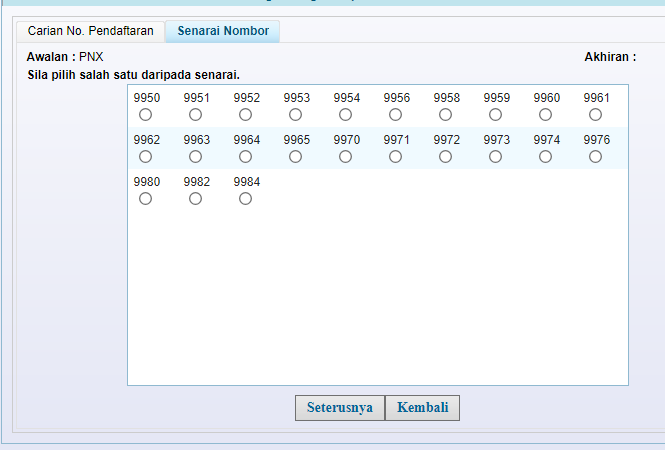The height and width of the screenshot is (450, 665).
Task: Choose the 9953 number option
Action: click(296, 115)
